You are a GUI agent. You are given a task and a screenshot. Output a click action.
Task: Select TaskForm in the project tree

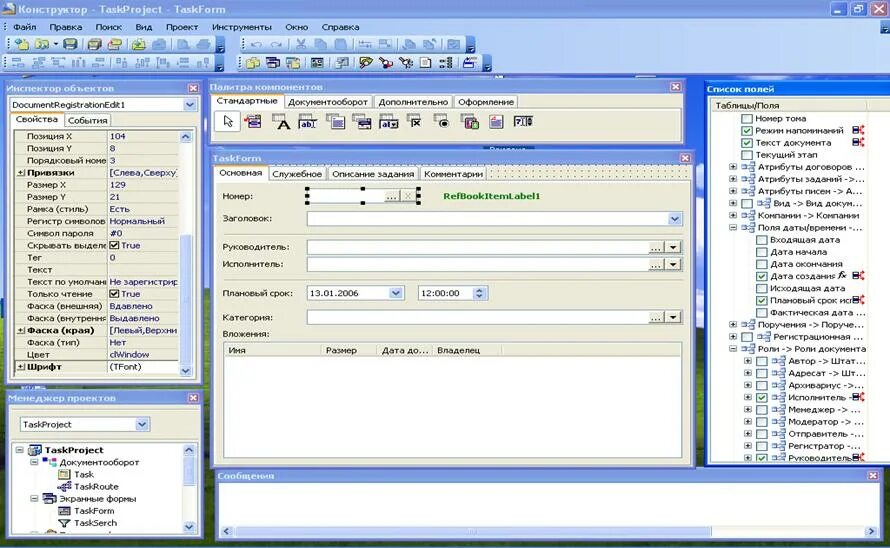[x=94, y=511]
